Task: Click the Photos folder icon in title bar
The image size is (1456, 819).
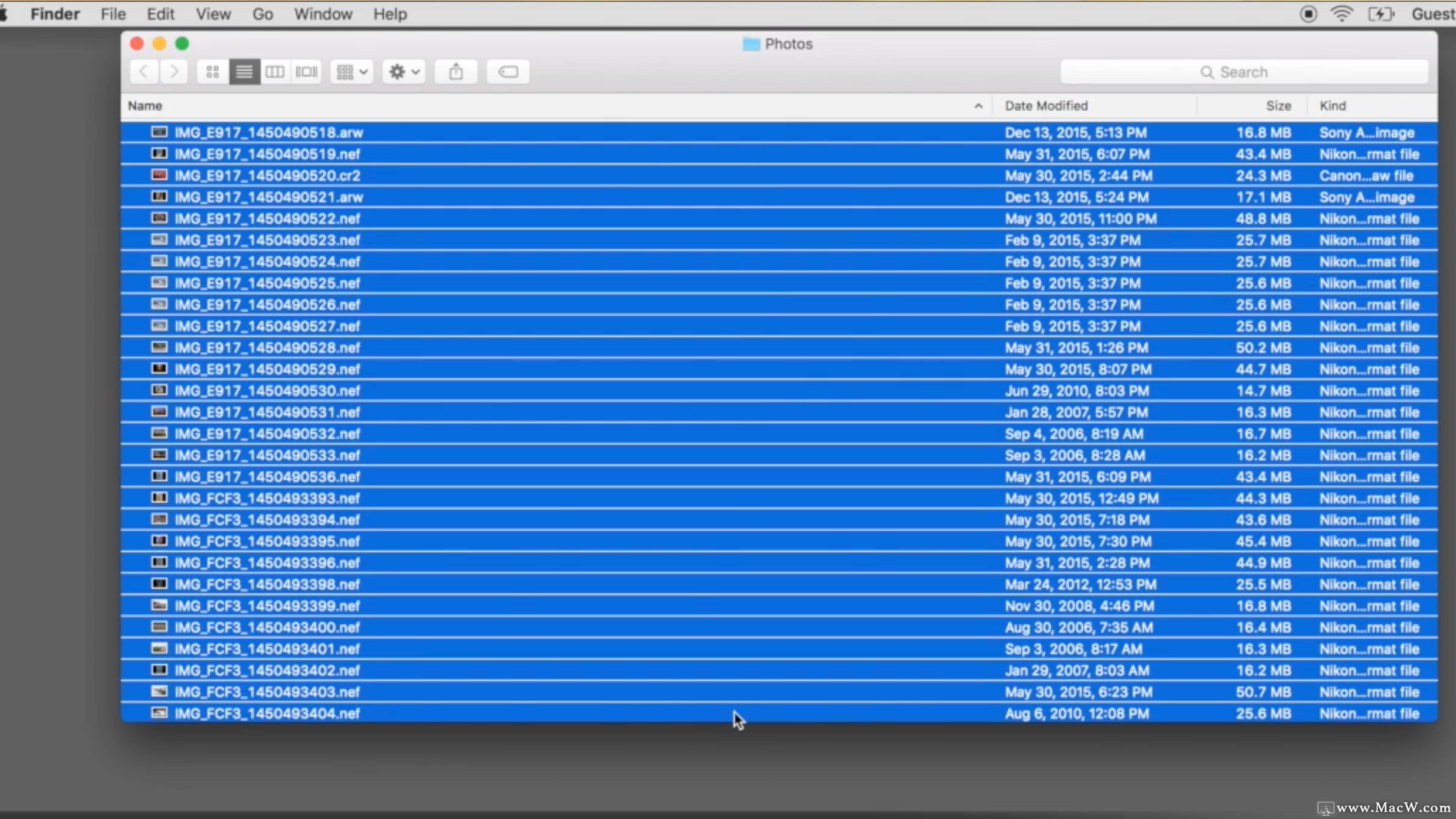Action: click(751, 44)
